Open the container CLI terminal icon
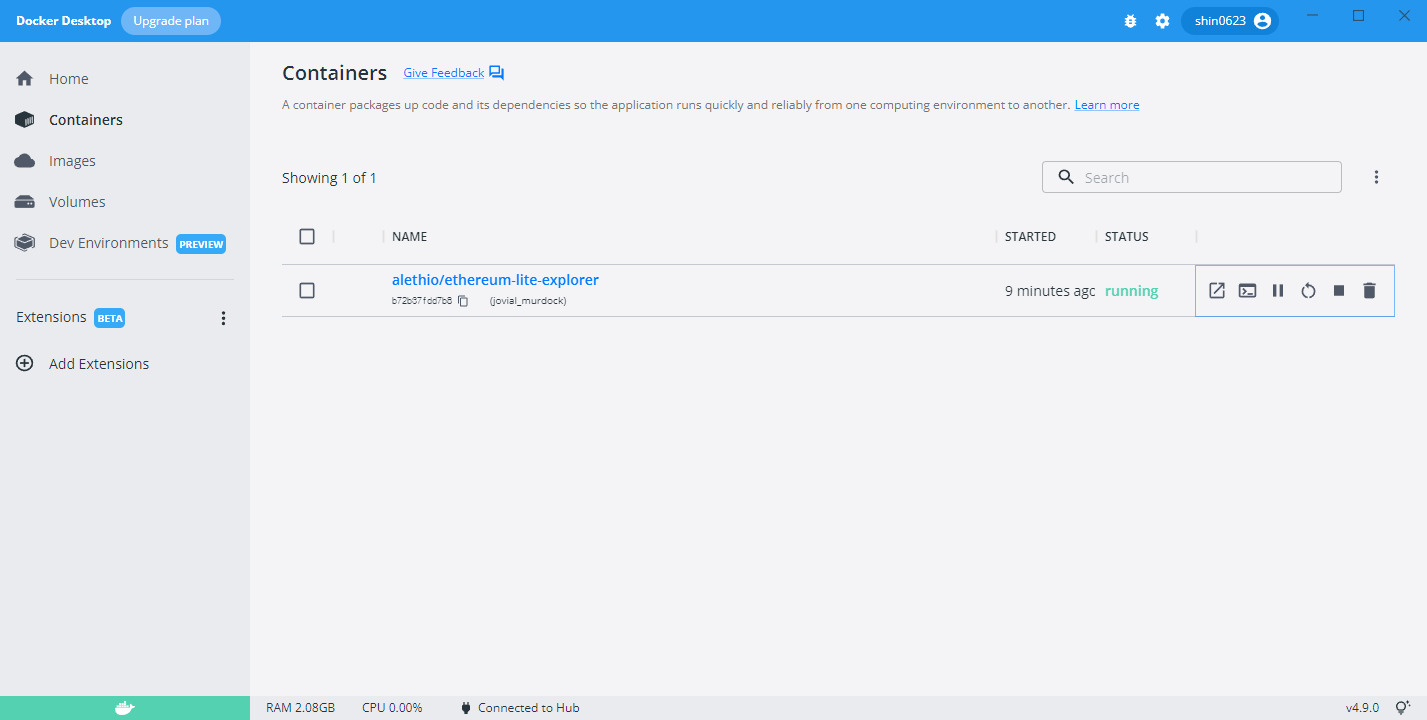Viewport: 1427px width, 720px height. pos(1247,291)
